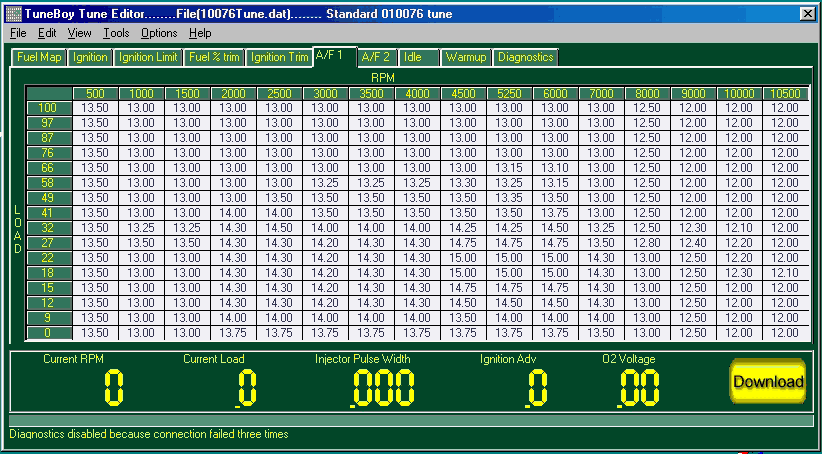Select the 1000 RPM column header
Screen dimensions: 822x454
141,93
